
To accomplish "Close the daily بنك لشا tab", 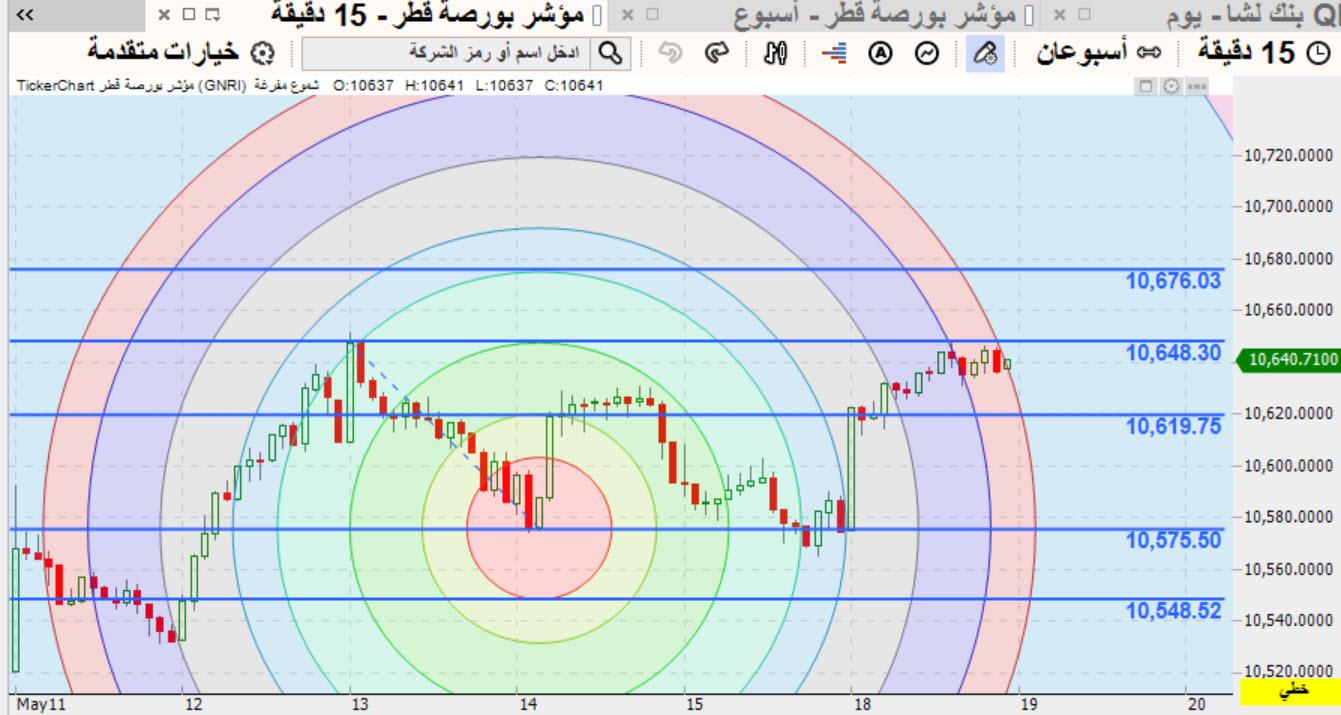I will [1059, 15].
